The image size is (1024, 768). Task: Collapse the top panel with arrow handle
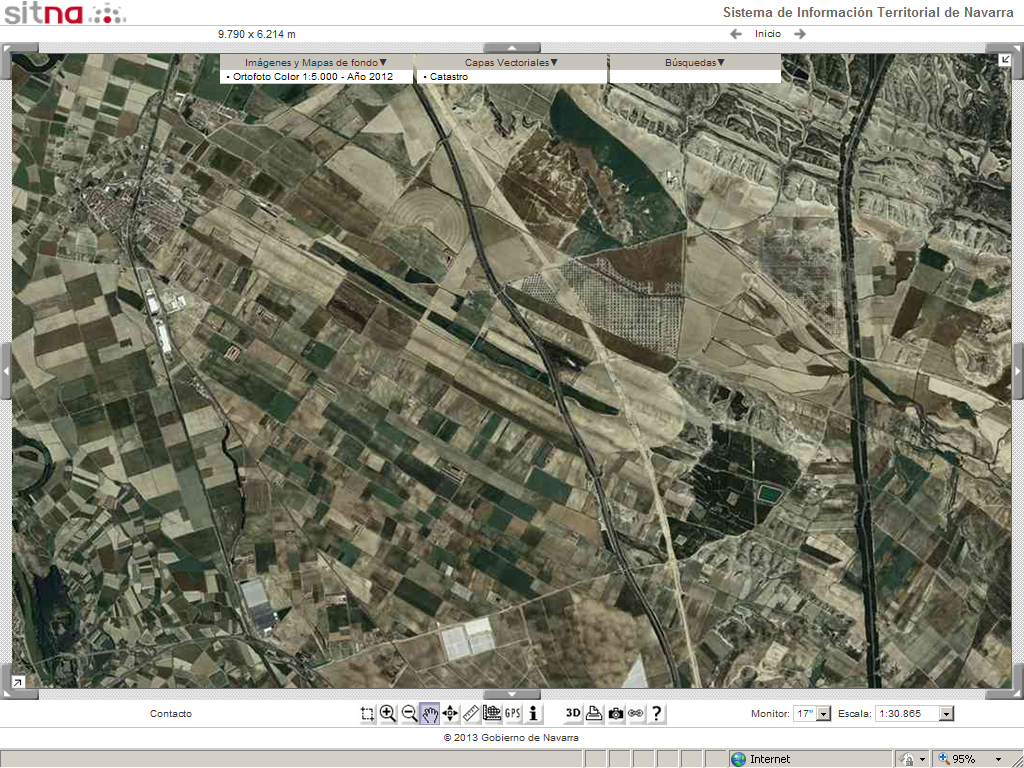512,47
